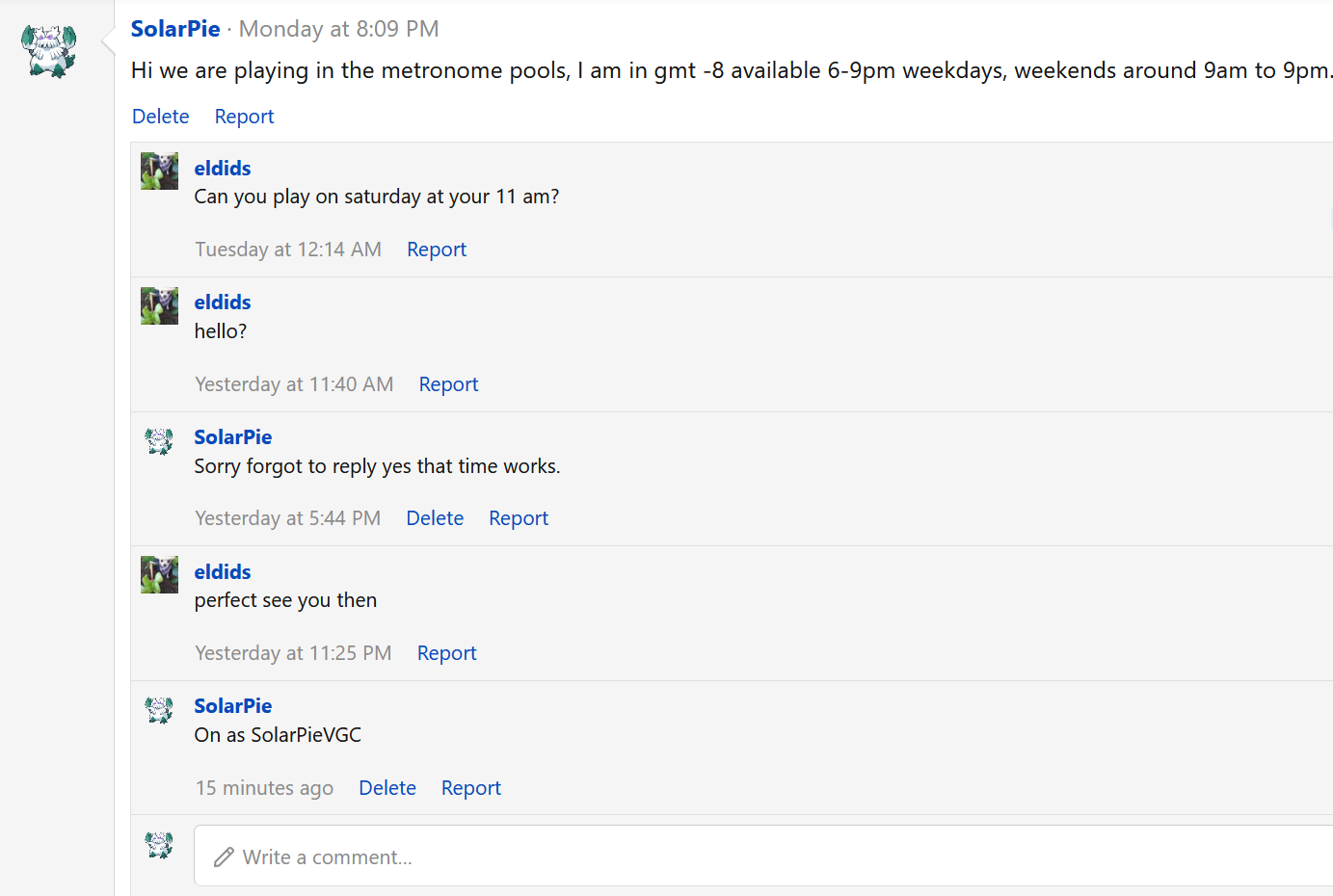Open SolarPie's profile from the post header

[x=175, y=29]
